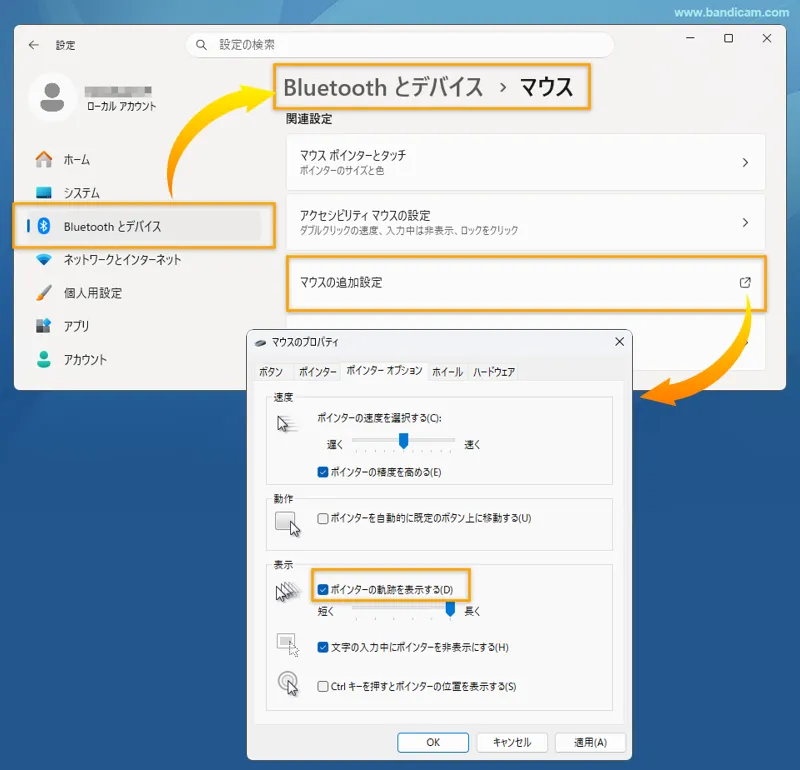Click the 個人用設定 paintbrush icon
800x770 pixels.
(x=44, y=292)
